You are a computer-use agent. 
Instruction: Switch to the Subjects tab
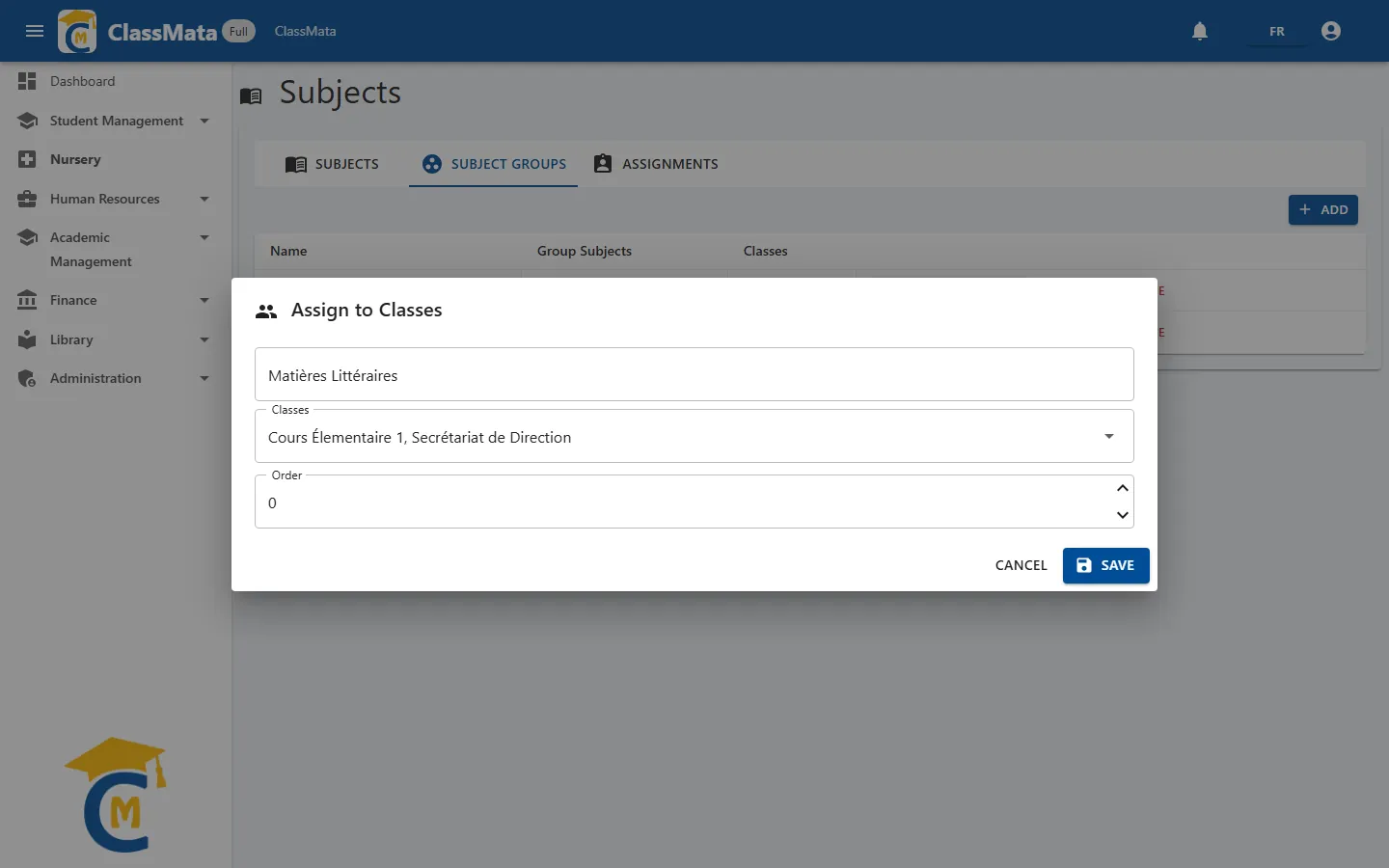click(332, 164)
